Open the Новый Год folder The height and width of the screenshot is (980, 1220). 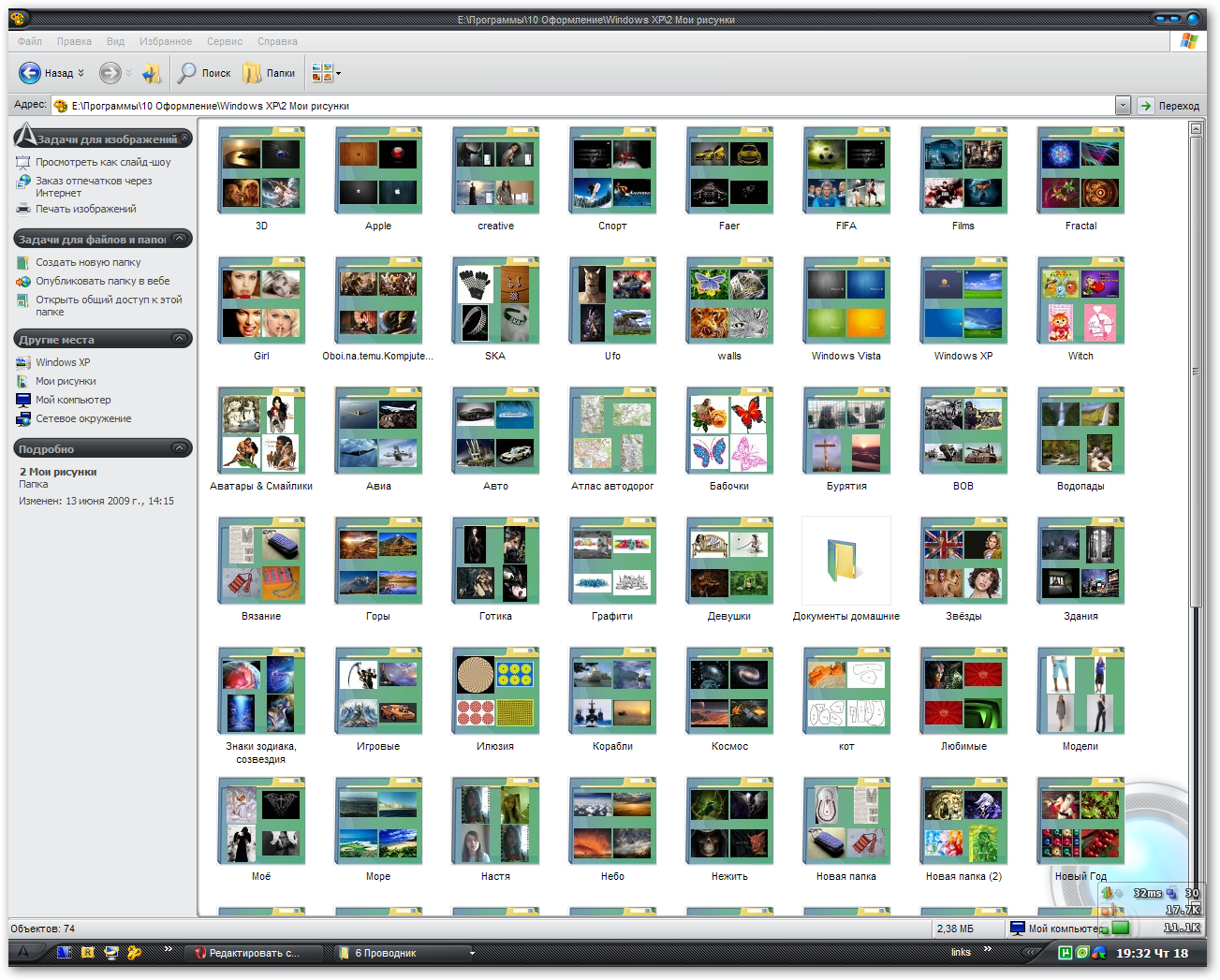[x=1080, y=821]
